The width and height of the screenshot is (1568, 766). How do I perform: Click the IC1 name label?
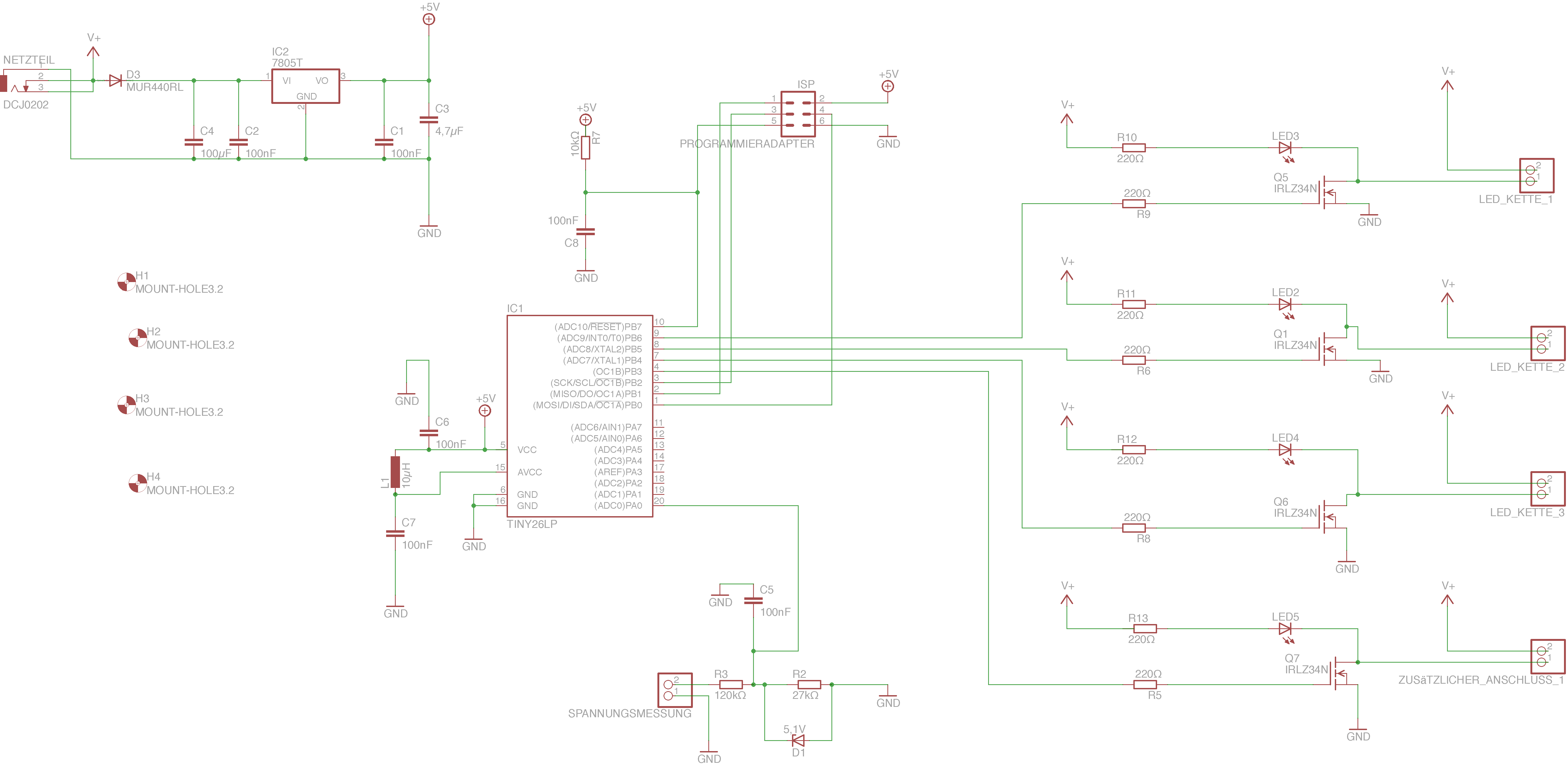point(515,308)
